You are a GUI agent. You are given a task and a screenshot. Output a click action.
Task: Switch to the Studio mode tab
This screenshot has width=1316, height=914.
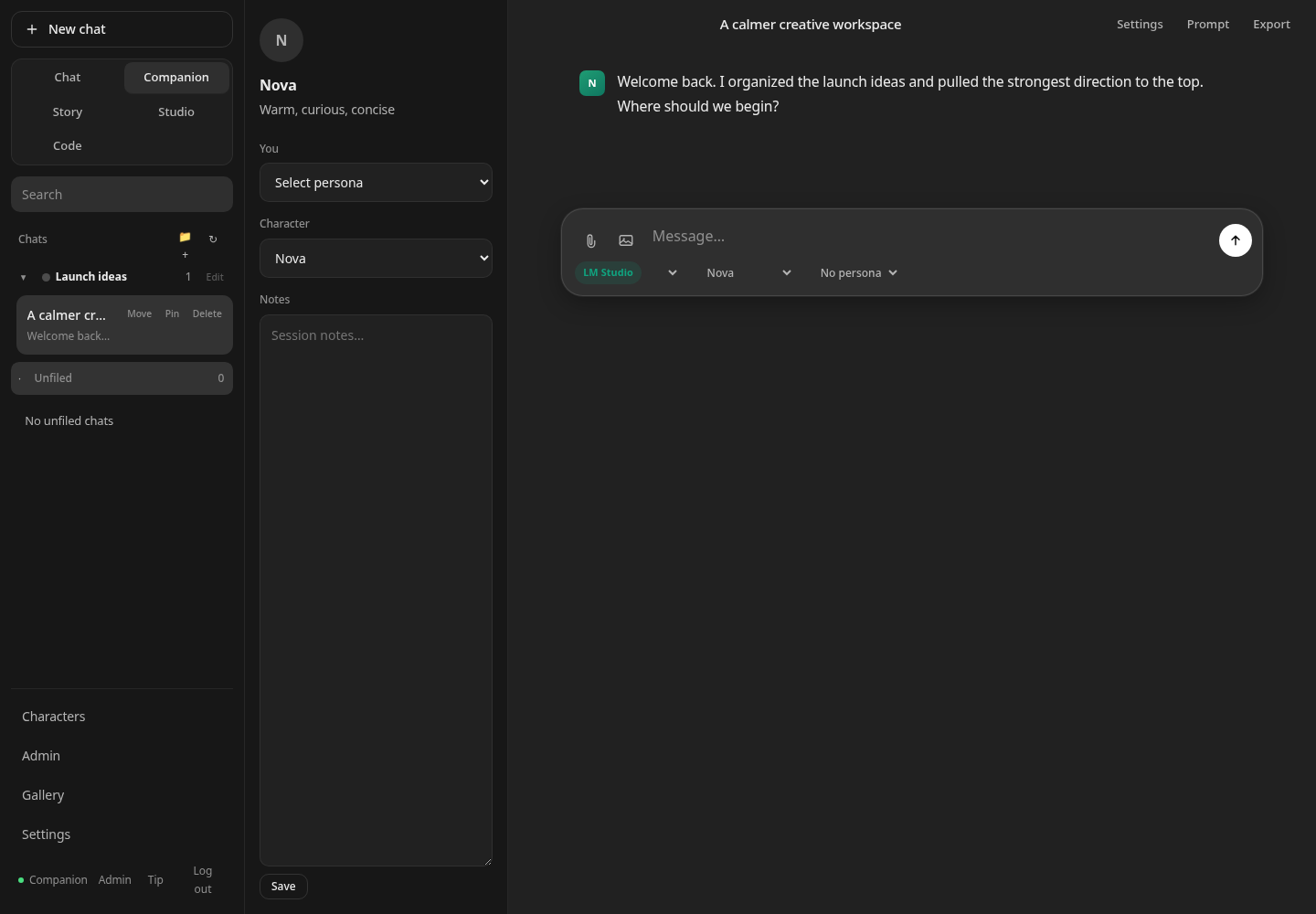pyautogui.click(x=176, y=112)
